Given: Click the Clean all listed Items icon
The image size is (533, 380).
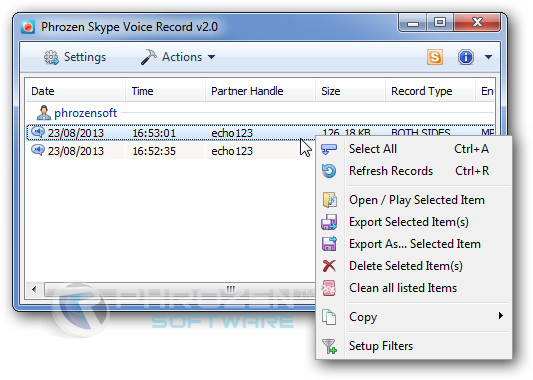Looking at the screenshot, I should click(329, 288).
